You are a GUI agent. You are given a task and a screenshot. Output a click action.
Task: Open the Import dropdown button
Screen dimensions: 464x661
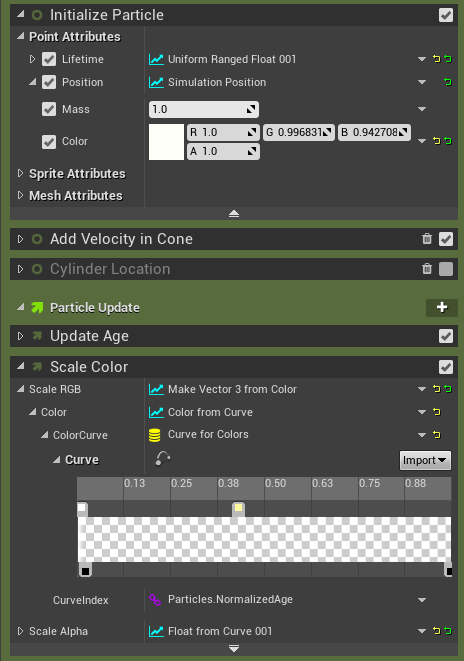[425, 460]
